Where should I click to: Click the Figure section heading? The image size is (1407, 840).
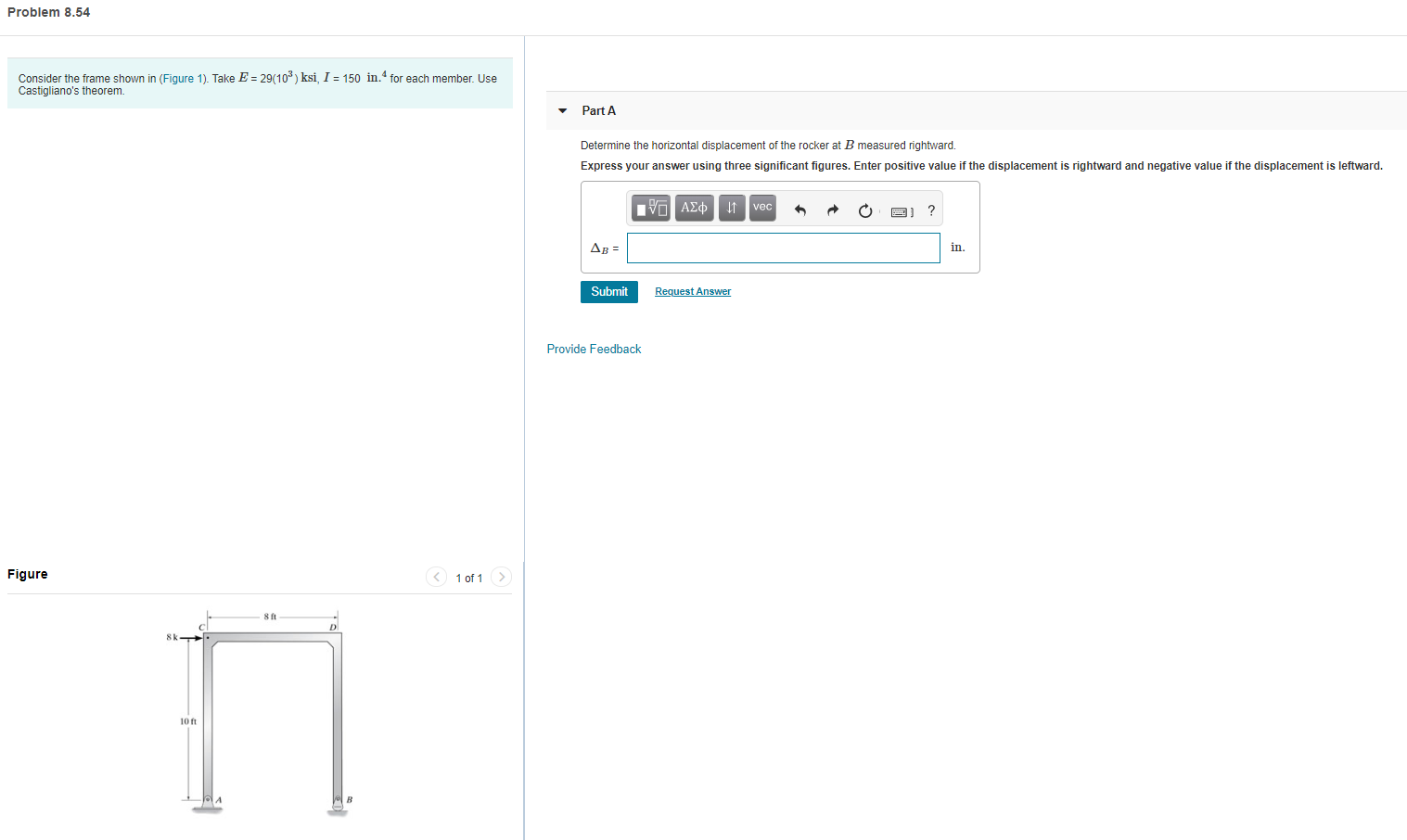(x=27, y=573)
